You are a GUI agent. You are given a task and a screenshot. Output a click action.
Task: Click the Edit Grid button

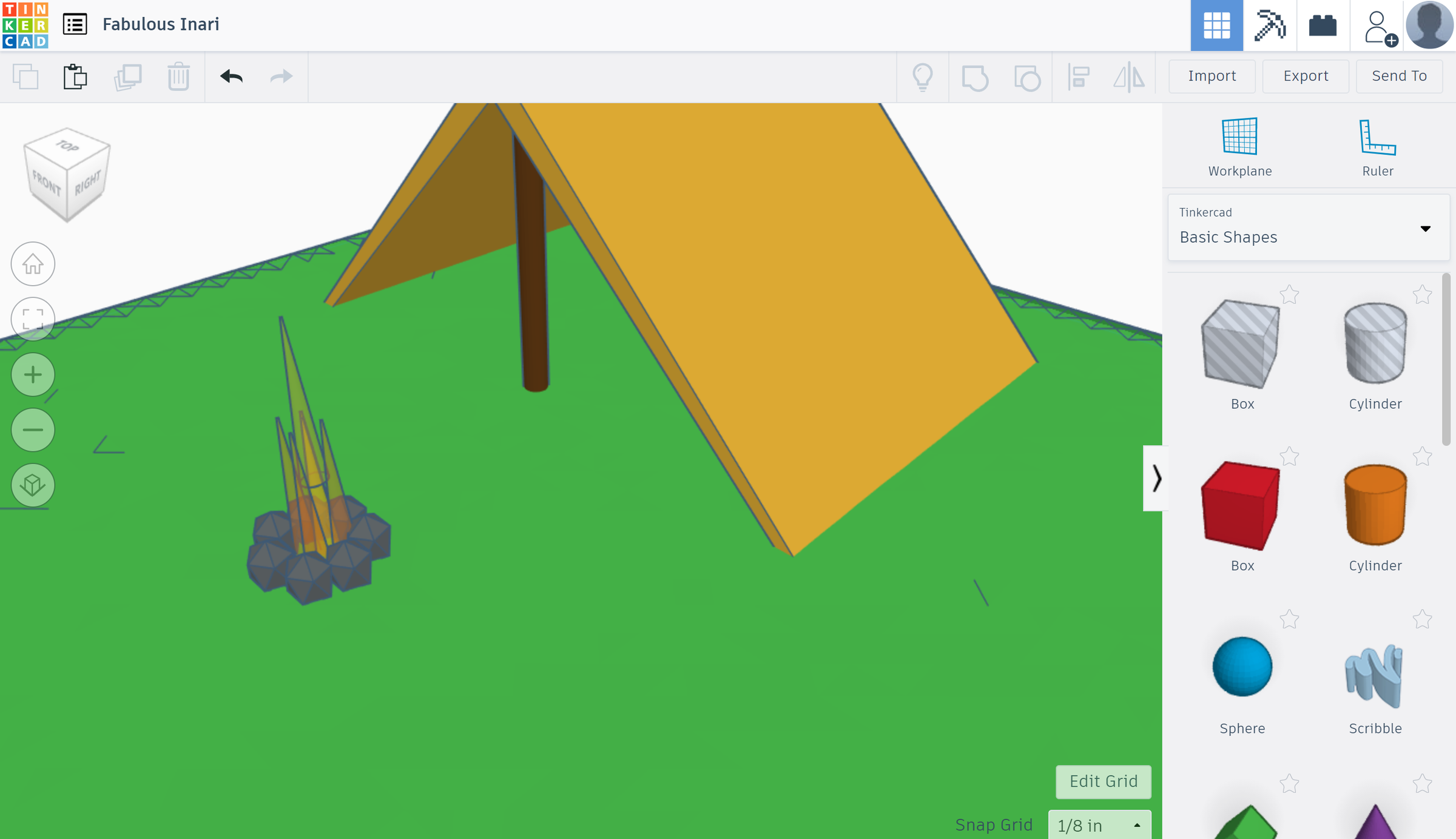[x=1103, y=782]
